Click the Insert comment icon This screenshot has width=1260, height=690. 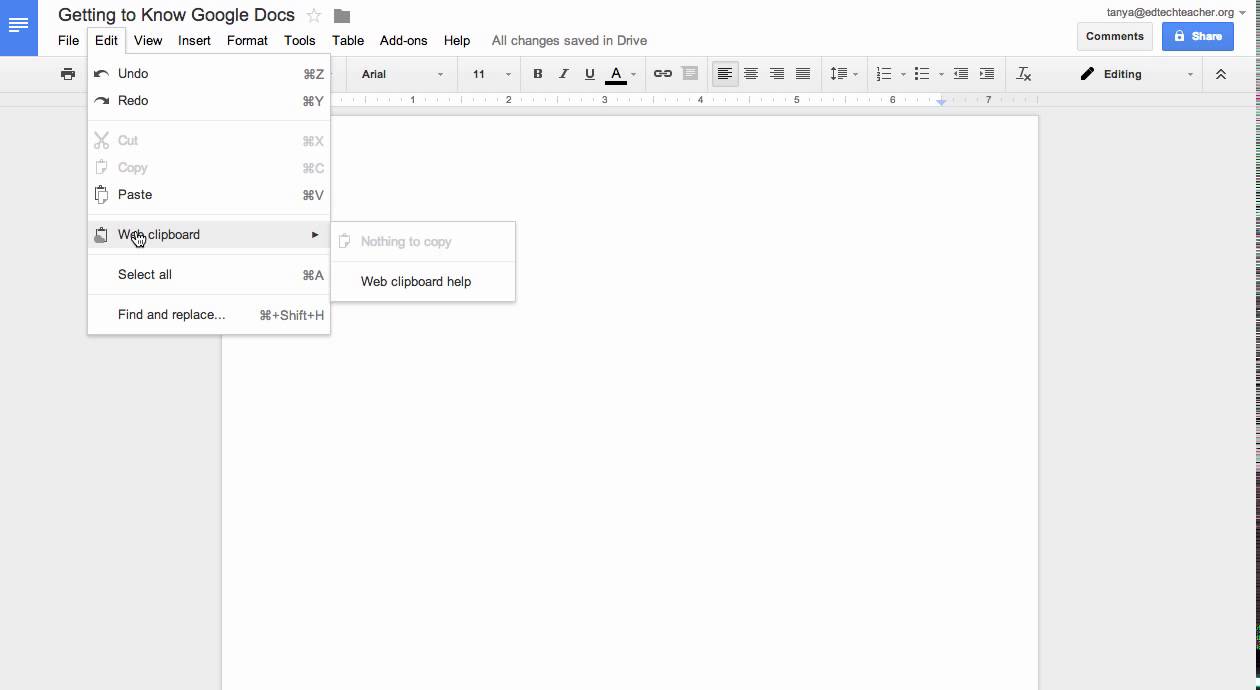tap(689, 74)
